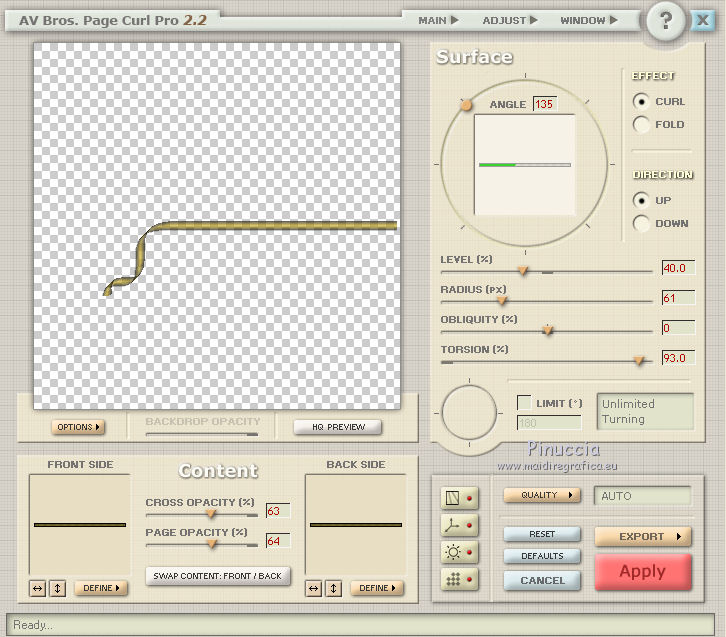
Task: Click the CROSS OPACITY slider handle
Action: 211,514
